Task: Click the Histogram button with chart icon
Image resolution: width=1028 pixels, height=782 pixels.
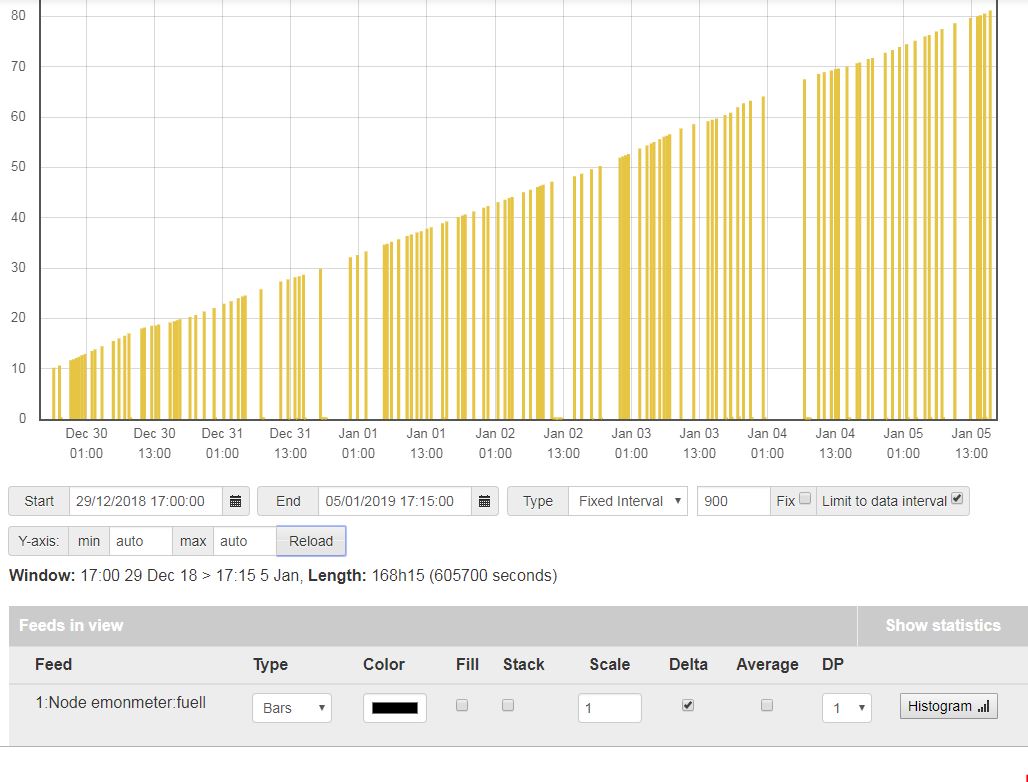Action: click(948, 707)
